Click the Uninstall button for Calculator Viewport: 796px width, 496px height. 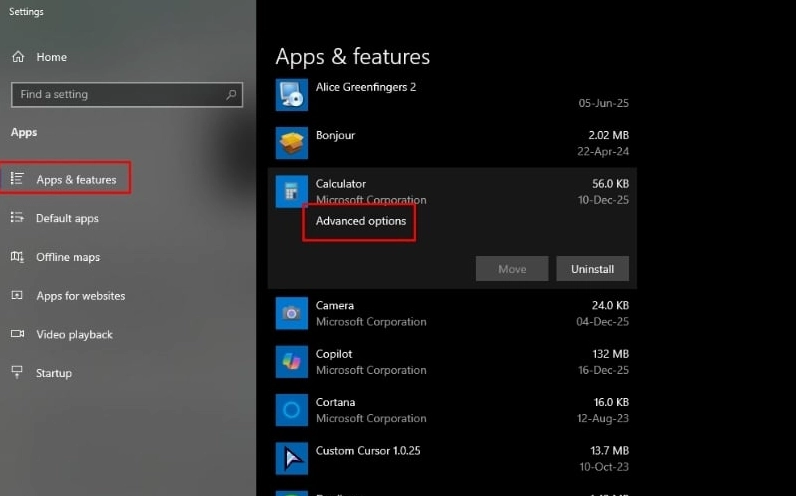click(x=592, y=269)
